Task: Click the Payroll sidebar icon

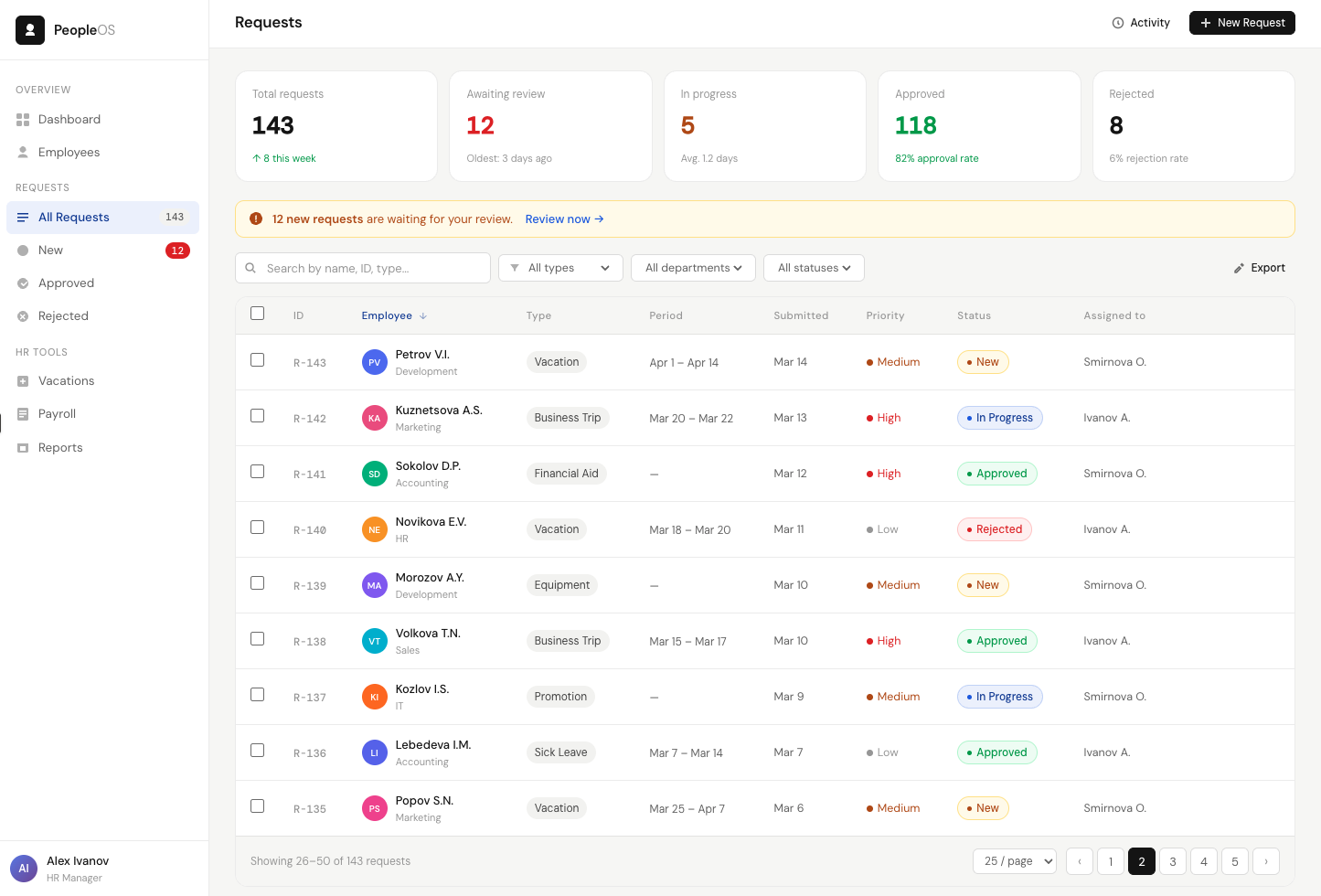Action: point(23,414)
